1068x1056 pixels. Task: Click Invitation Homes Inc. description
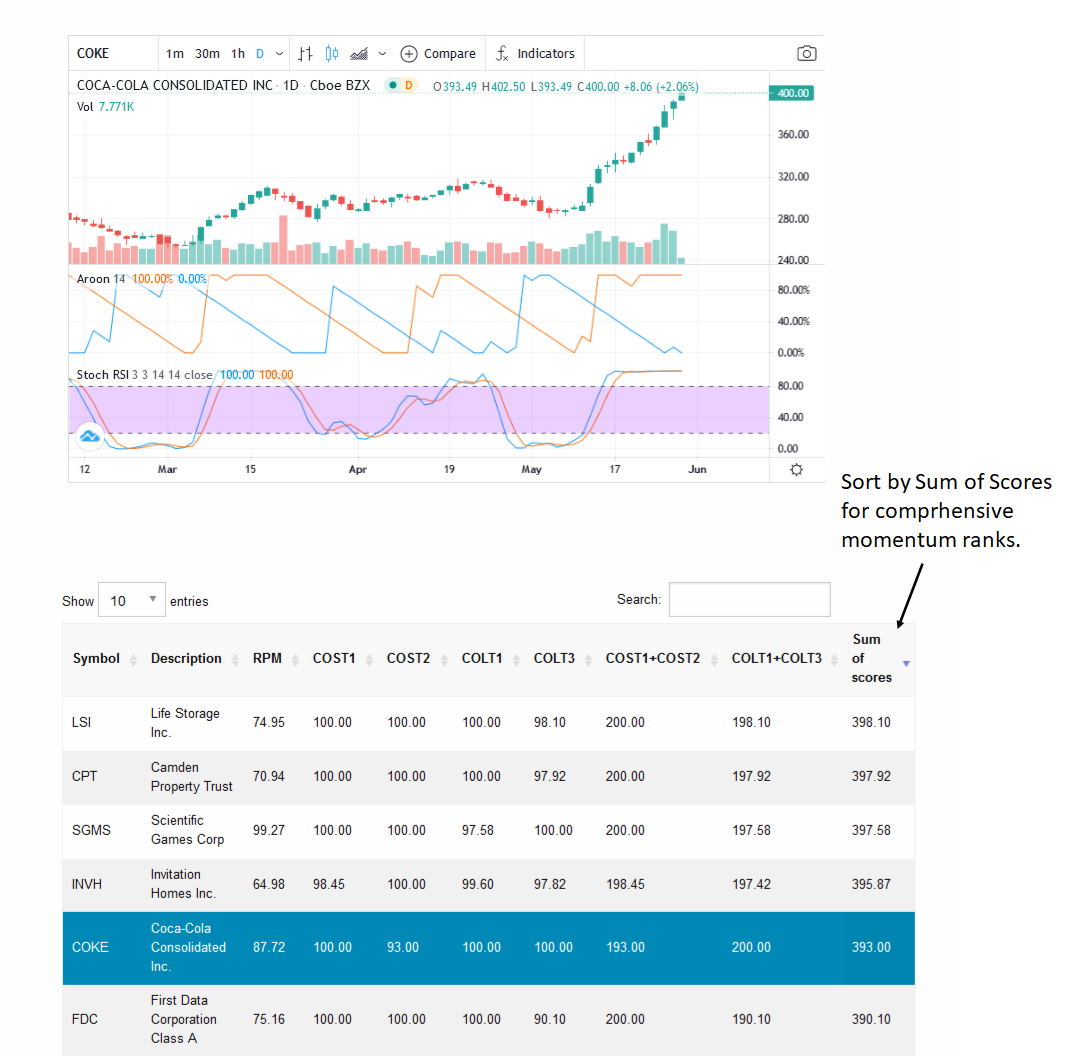coord(183,884)
